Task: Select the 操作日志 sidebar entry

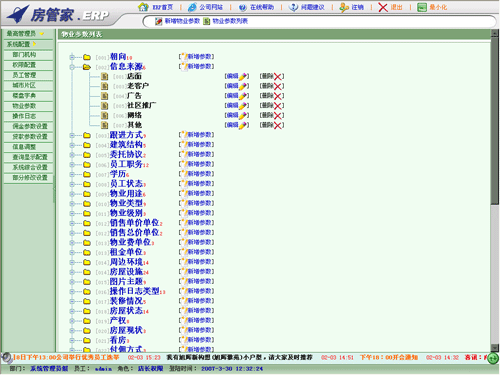Action: pos(28,116)
